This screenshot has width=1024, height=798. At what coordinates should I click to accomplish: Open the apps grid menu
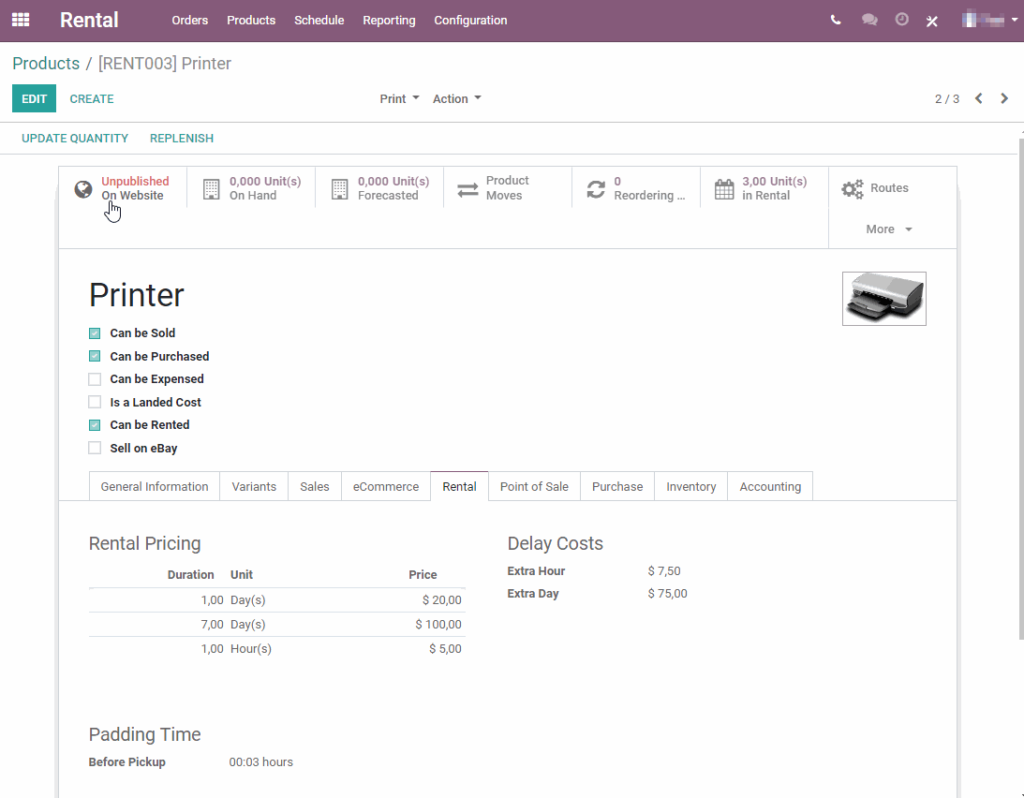pyautogui.click(x=20, y=20)
